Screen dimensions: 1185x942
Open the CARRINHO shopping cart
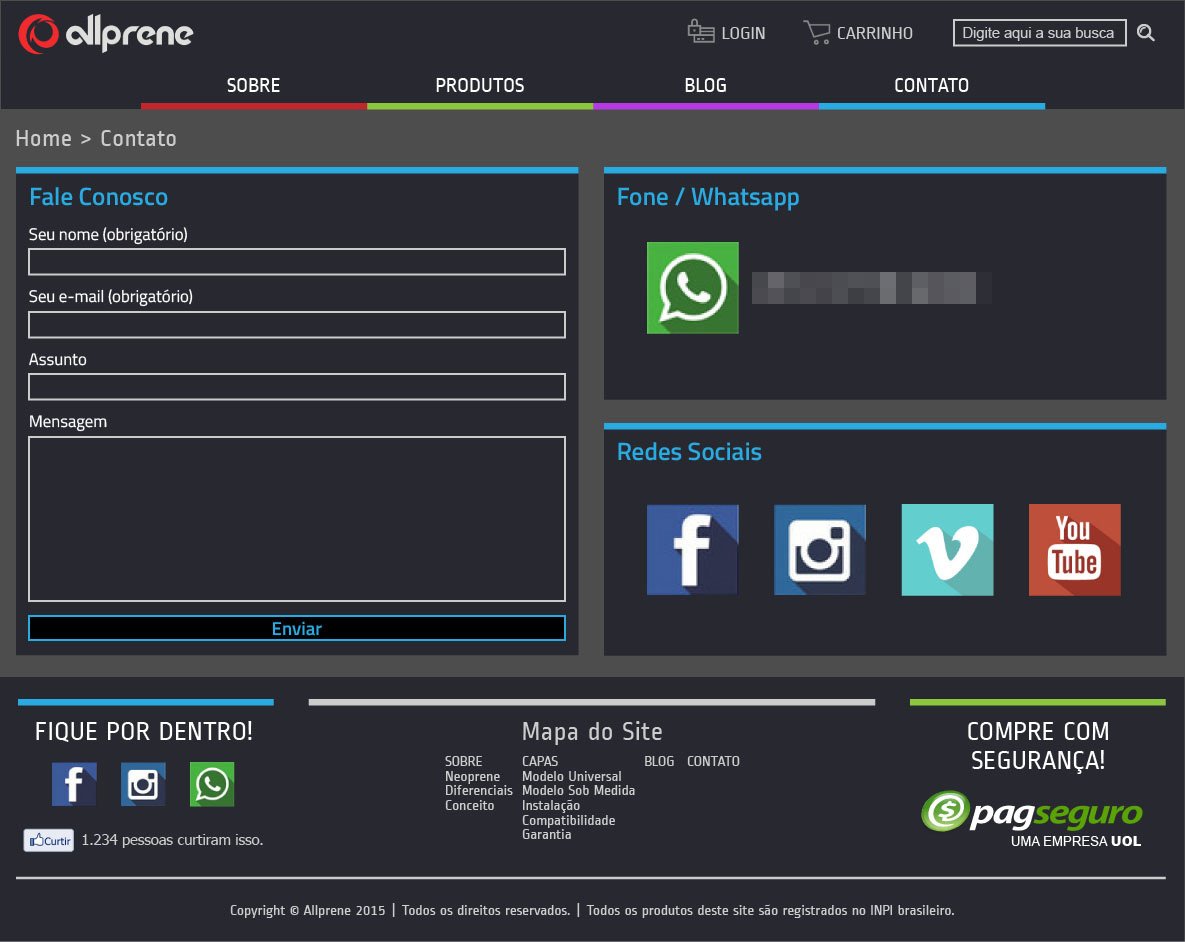pos(858,33)
